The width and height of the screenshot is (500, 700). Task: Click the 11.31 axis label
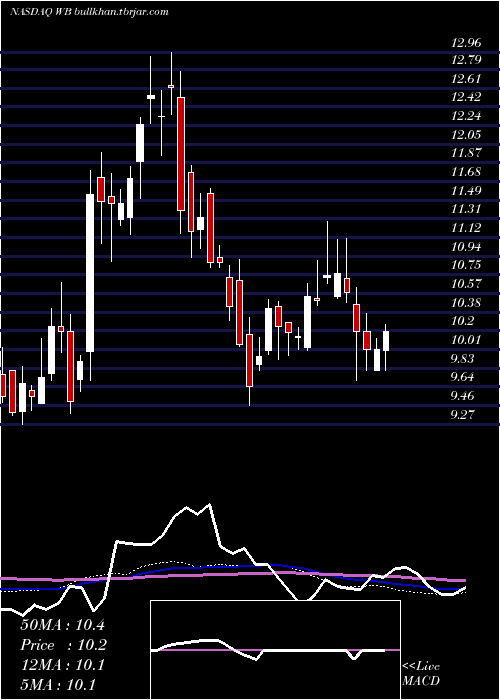466,209
